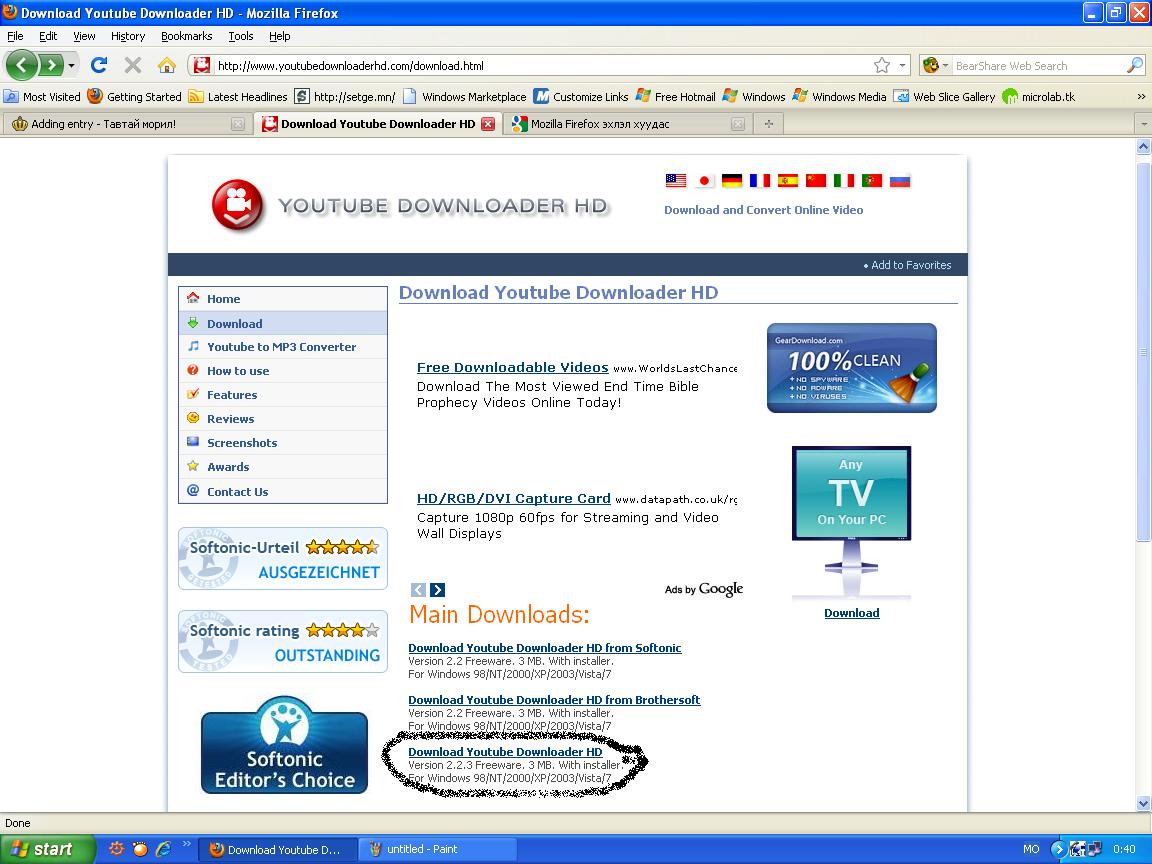This screenshot has width=1152, height=864.
Task: Open the back/forward history dropdown arrow
Action: [71, 65]
